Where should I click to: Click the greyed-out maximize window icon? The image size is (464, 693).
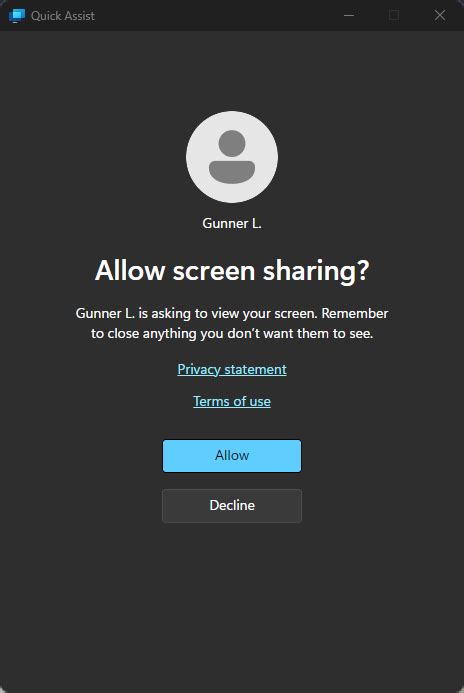394,15
